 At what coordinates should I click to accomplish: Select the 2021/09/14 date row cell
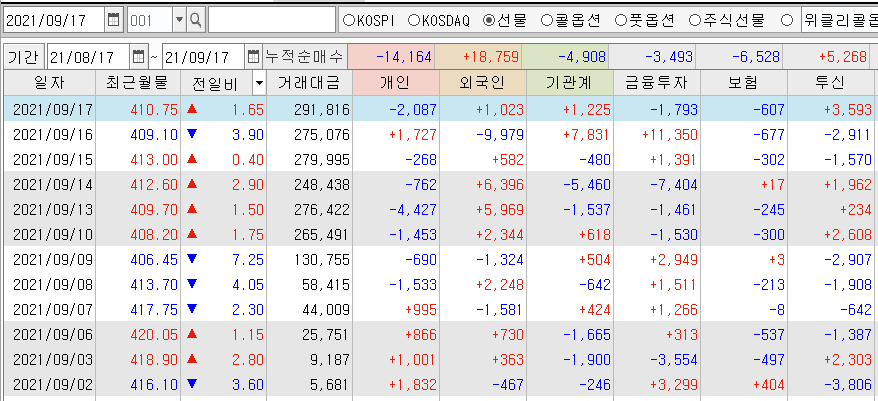coord(49,185)
